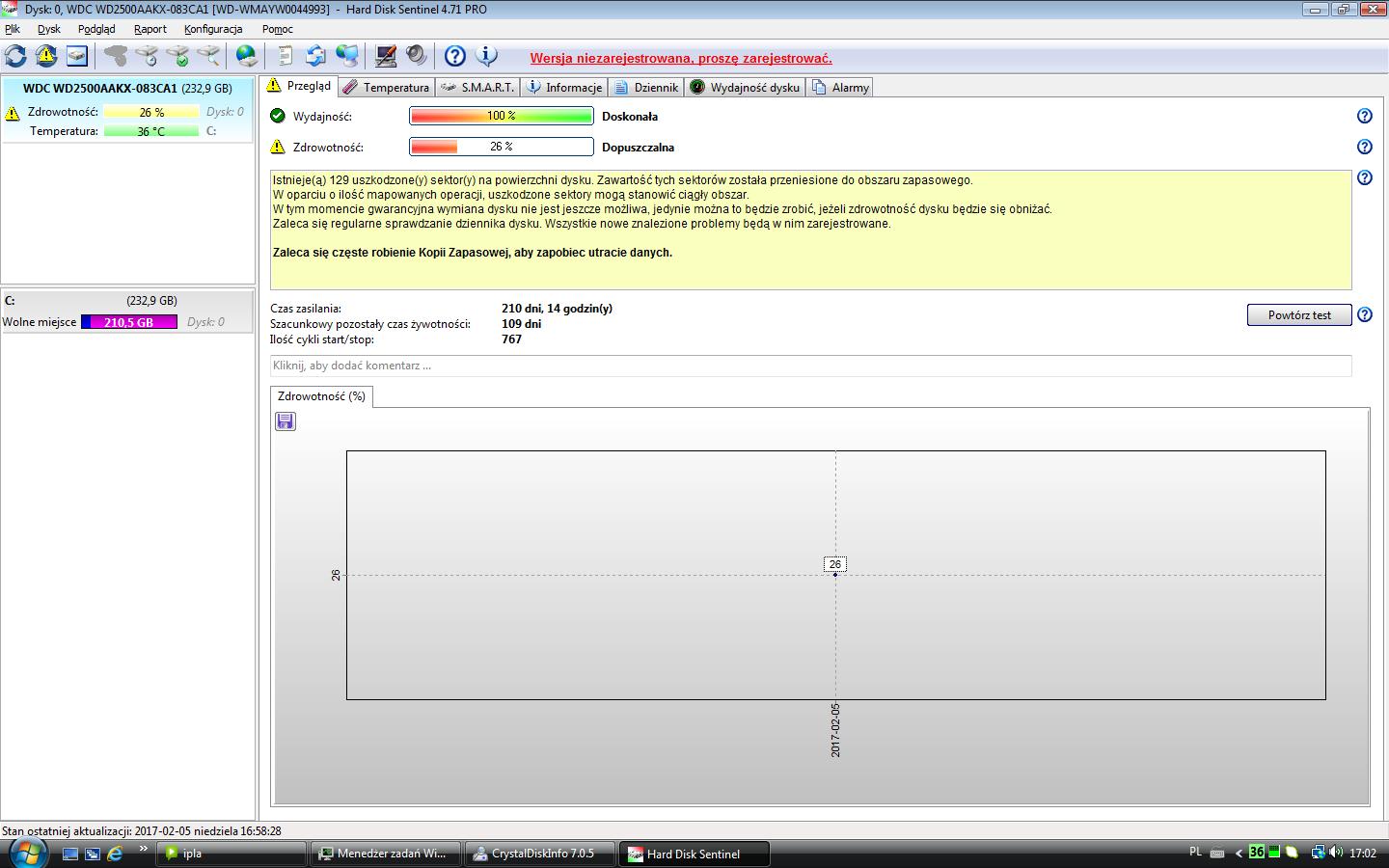Screen dimensions: 1389x868
Task: Click the send report envelope icon
Action: (x=316, y=56)
